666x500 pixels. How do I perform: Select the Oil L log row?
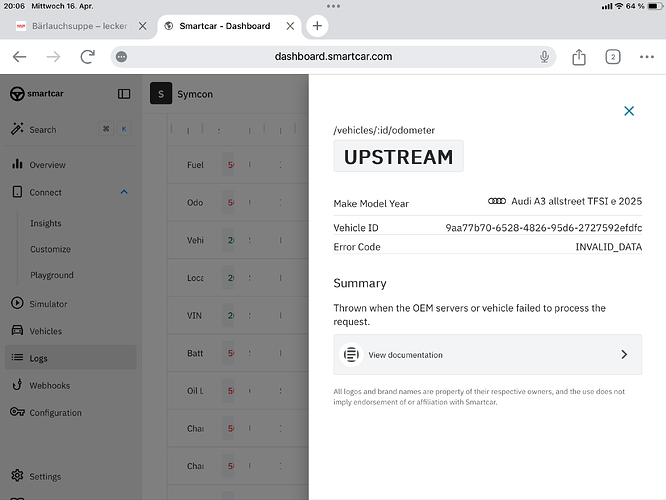point(238,391)
